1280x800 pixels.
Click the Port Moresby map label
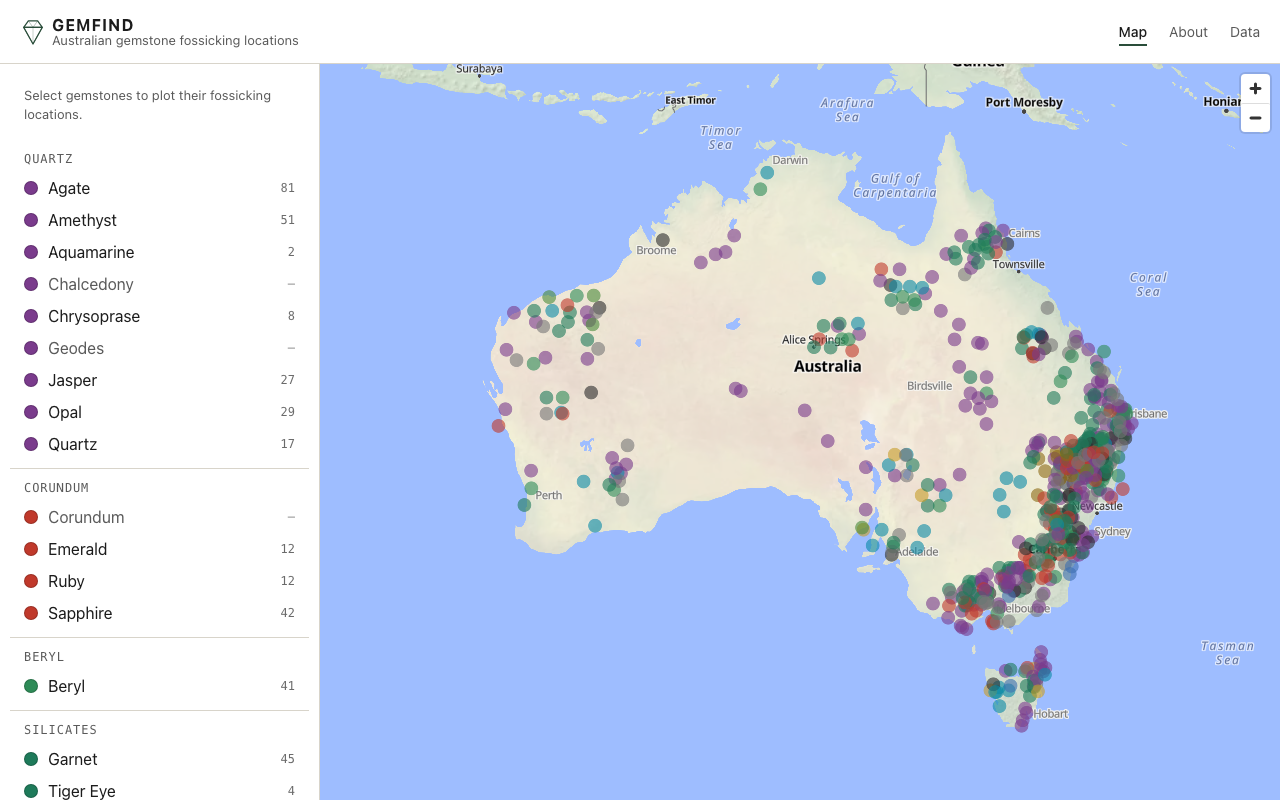point(1024,102)
